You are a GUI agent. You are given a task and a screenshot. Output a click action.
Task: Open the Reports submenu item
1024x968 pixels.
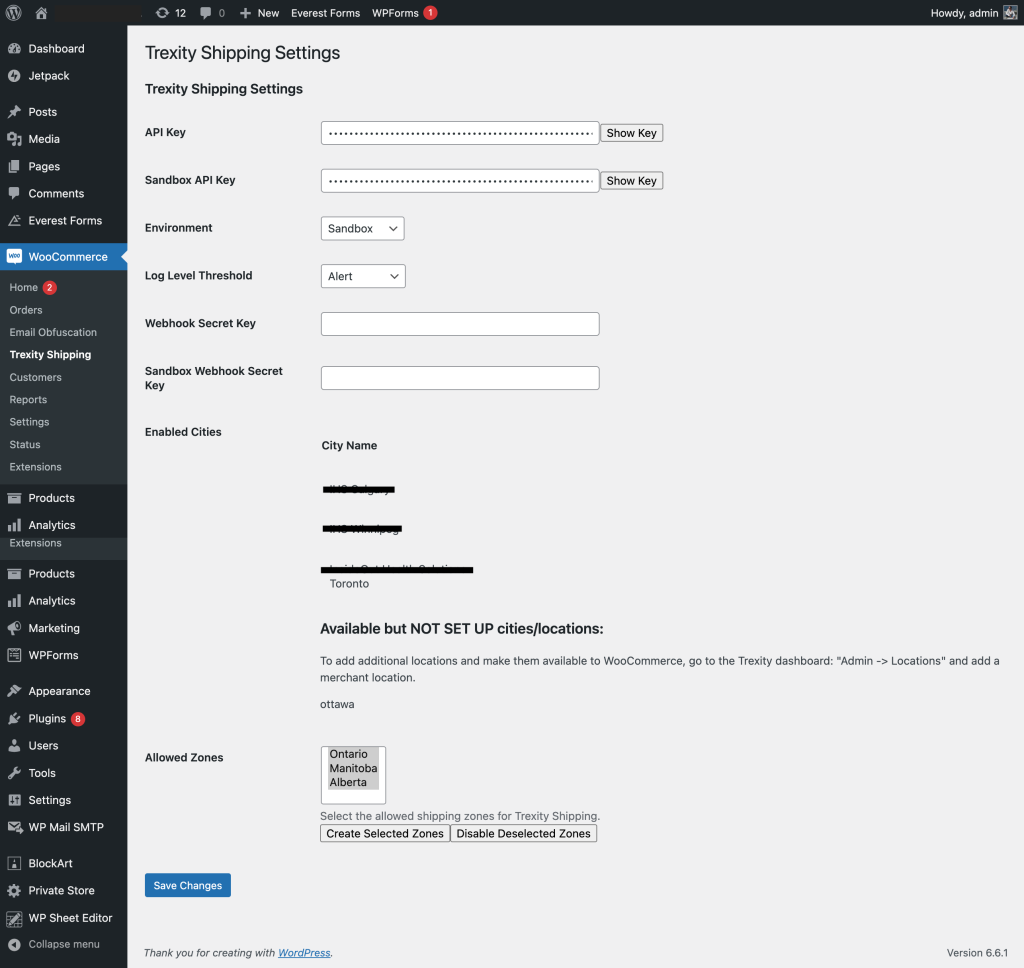[28, 400]
